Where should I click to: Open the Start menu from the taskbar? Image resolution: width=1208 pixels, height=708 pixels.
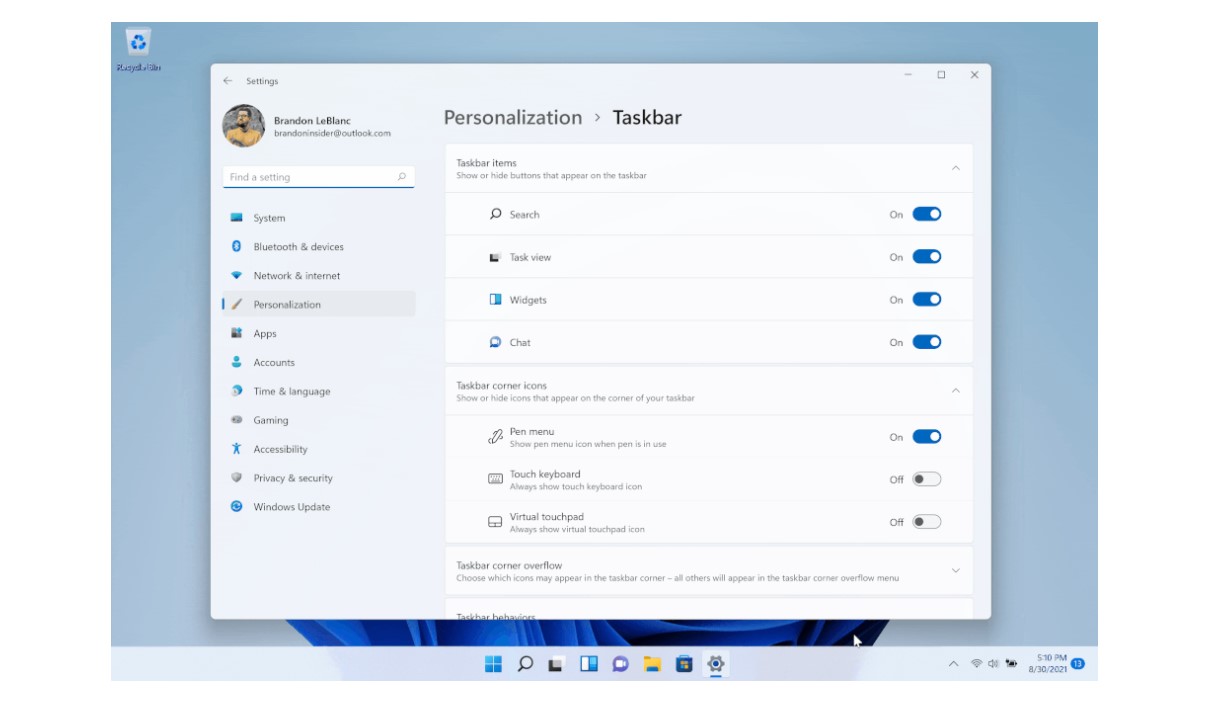click(x=493, y=664)
